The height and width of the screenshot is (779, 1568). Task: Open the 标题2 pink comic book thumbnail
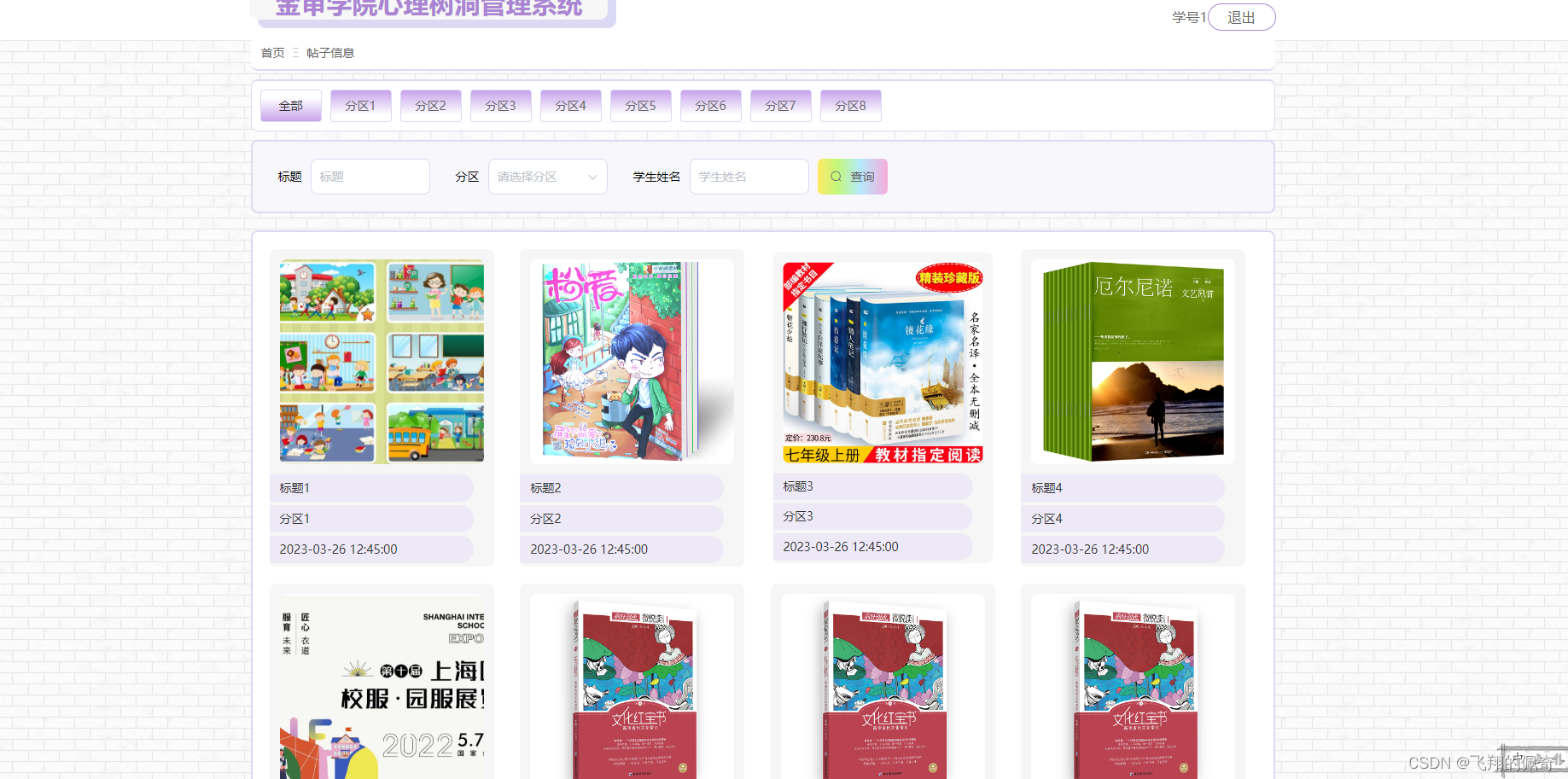click(632, 362)
